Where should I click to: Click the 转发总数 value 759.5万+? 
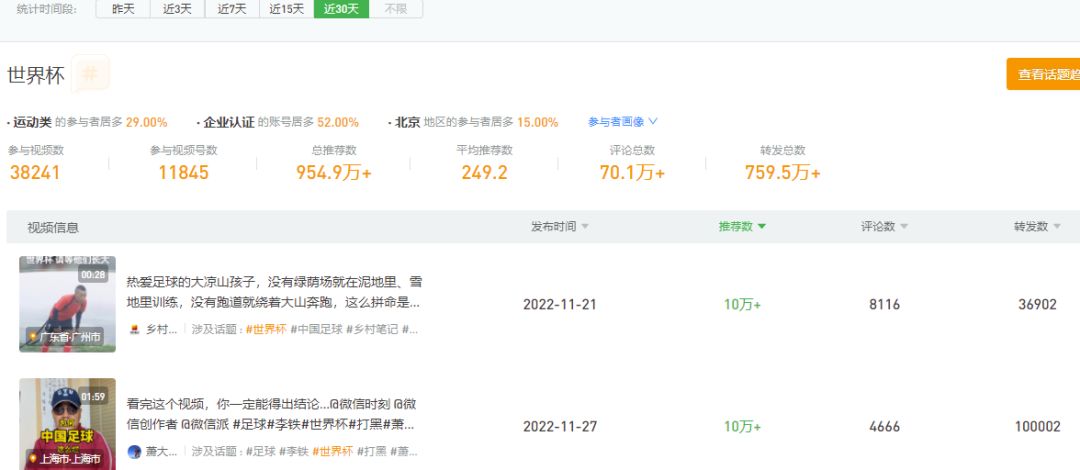pos(782,172)
